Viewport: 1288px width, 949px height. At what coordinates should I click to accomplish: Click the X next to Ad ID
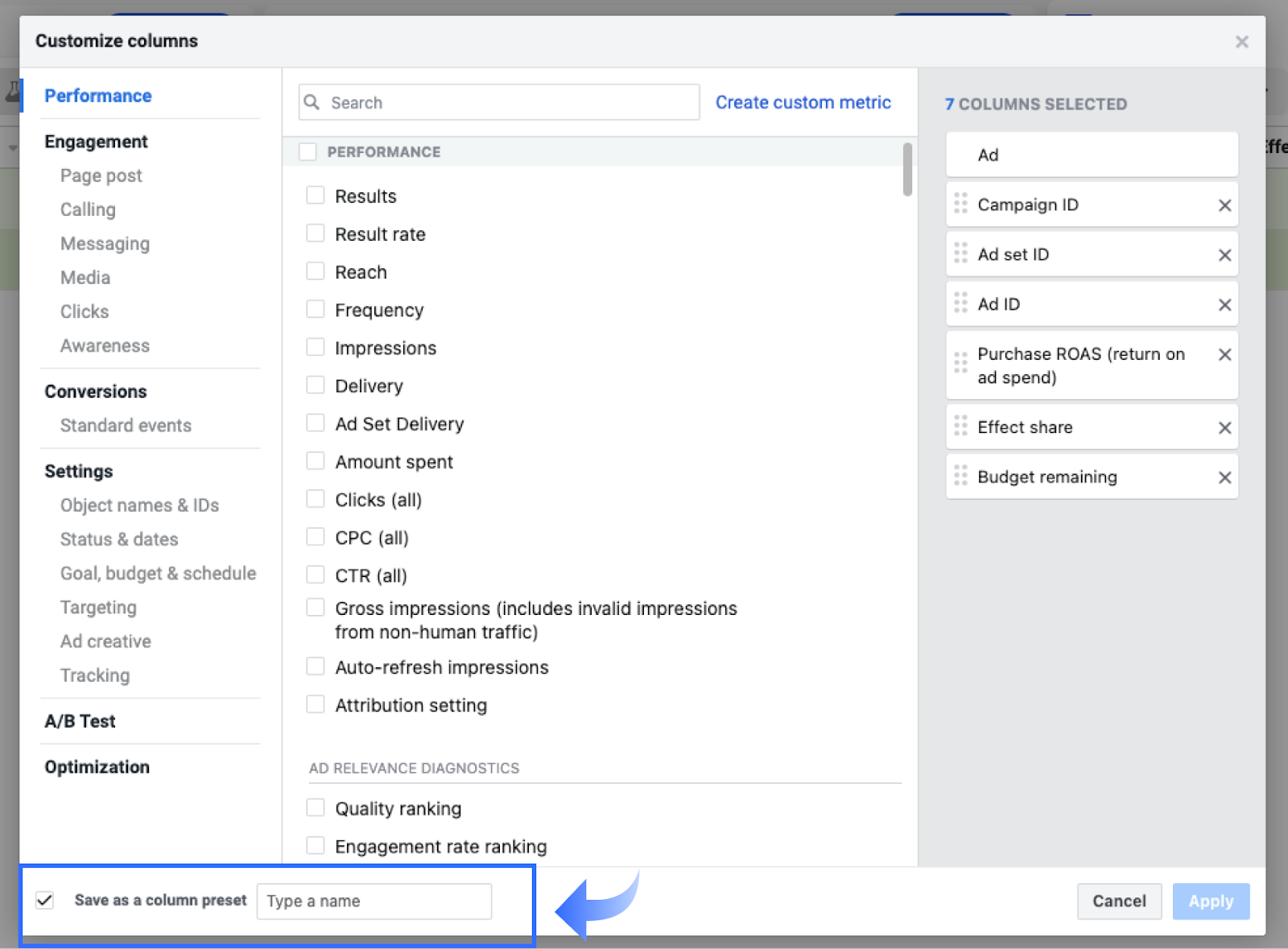pyautogui.click(x=1224, y=305)
